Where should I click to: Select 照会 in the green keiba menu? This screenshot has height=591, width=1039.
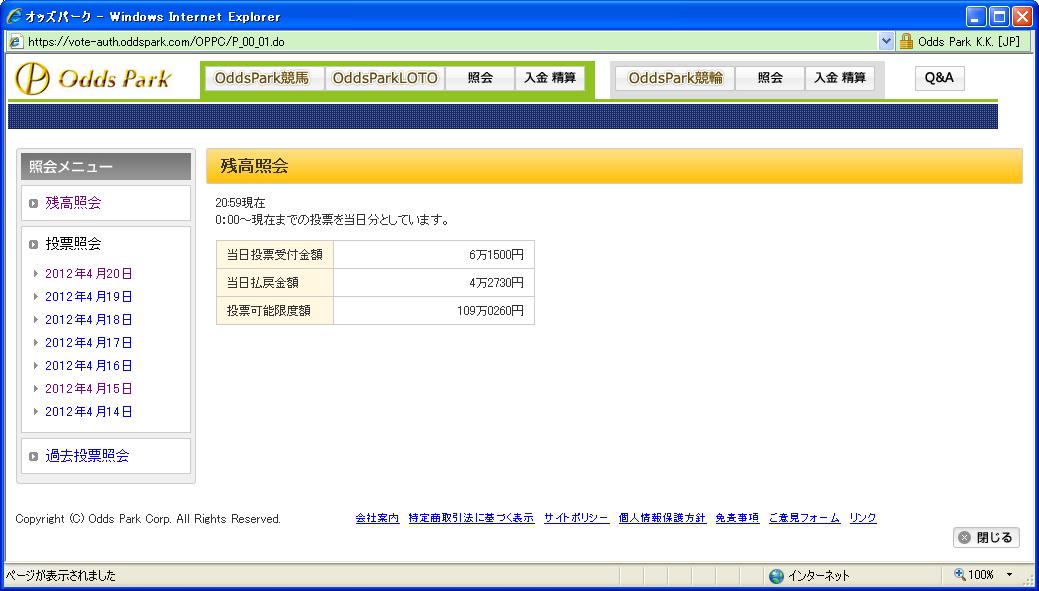coord(480,78)
